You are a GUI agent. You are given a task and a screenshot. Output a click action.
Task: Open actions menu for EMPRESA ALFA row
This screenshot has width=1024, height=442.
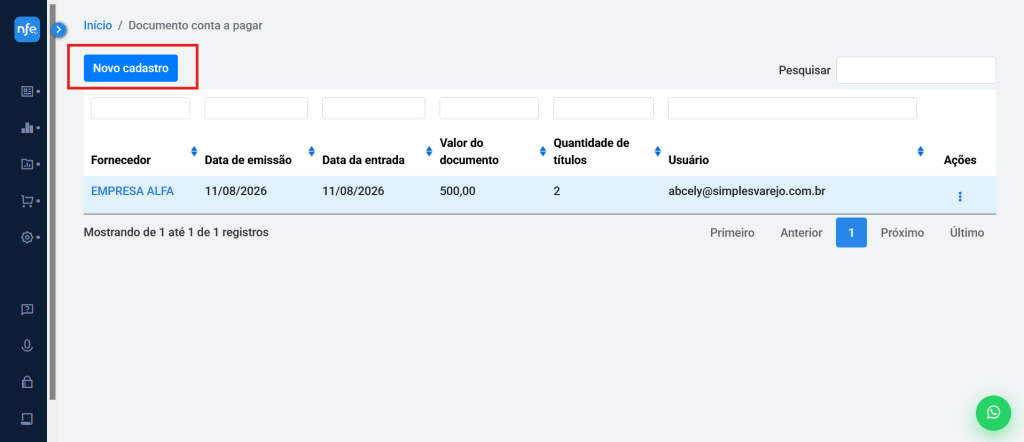click(x=959, y=197)
